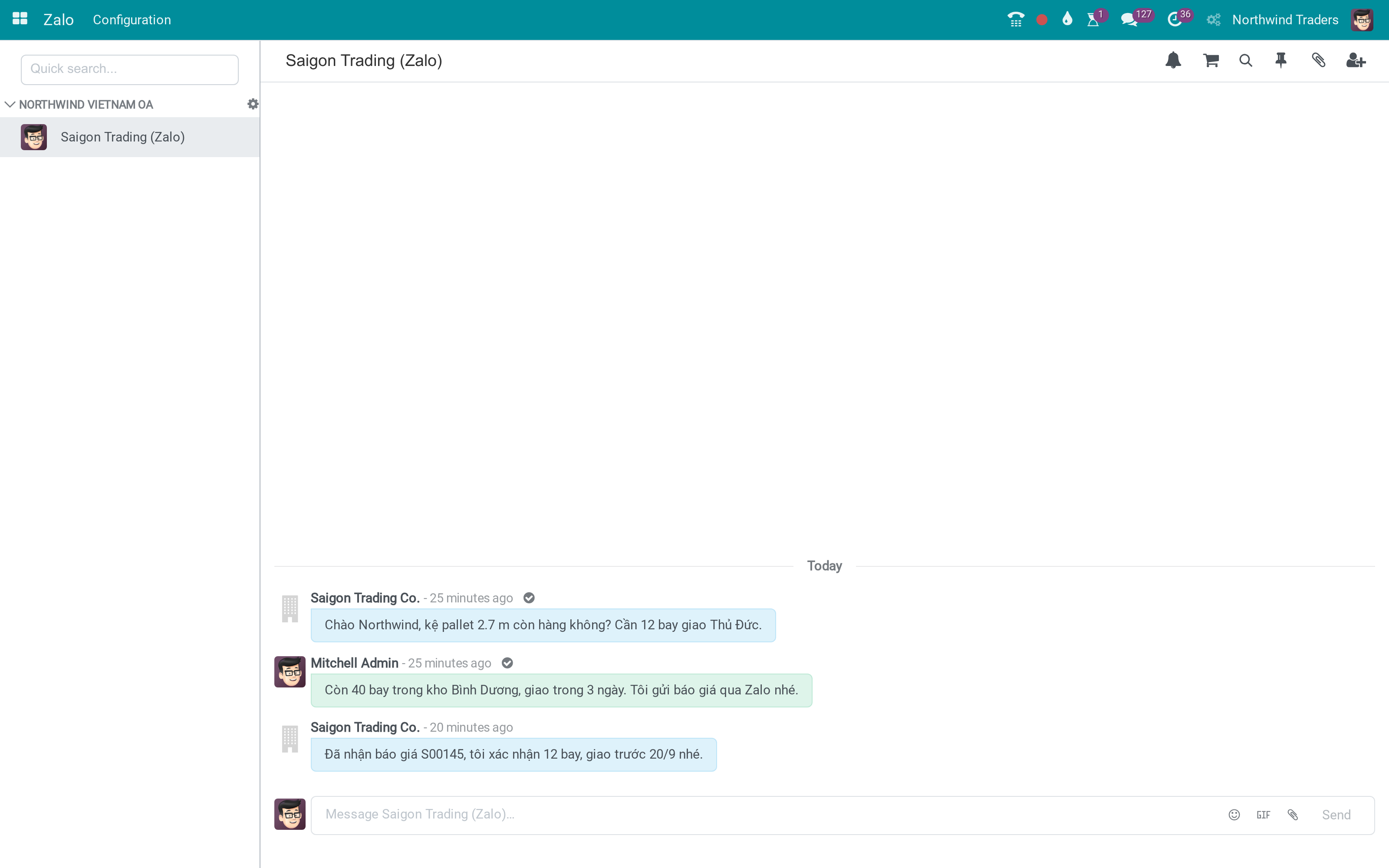Screen dimensions: 1389x868
Task: Focus the Message Saigon Trading composer
Action: click(x=764, y=815)
